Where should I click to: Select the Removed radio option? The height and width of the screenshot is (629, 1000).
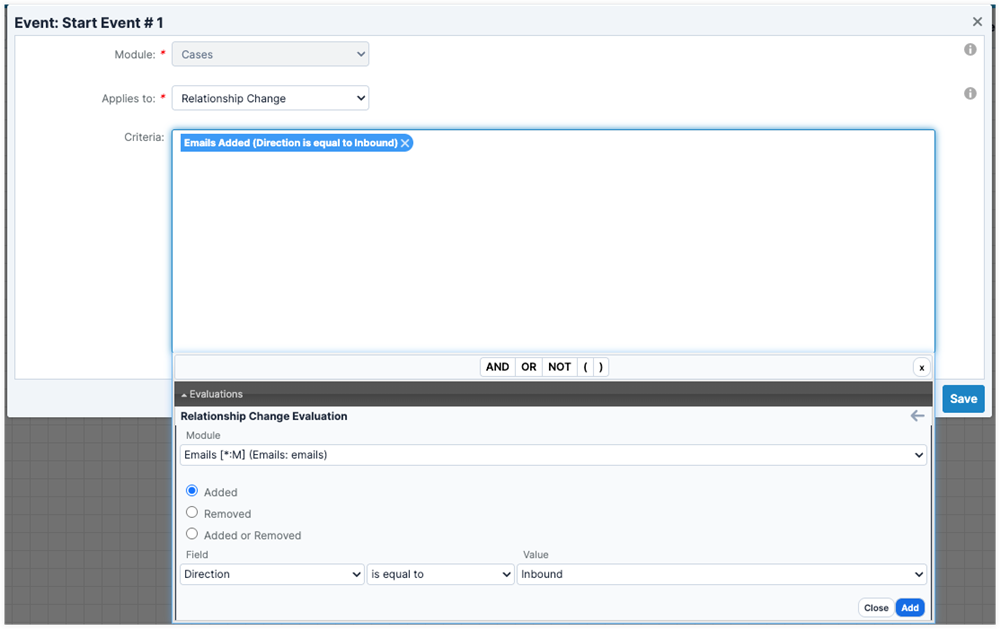tap(192, 513)
